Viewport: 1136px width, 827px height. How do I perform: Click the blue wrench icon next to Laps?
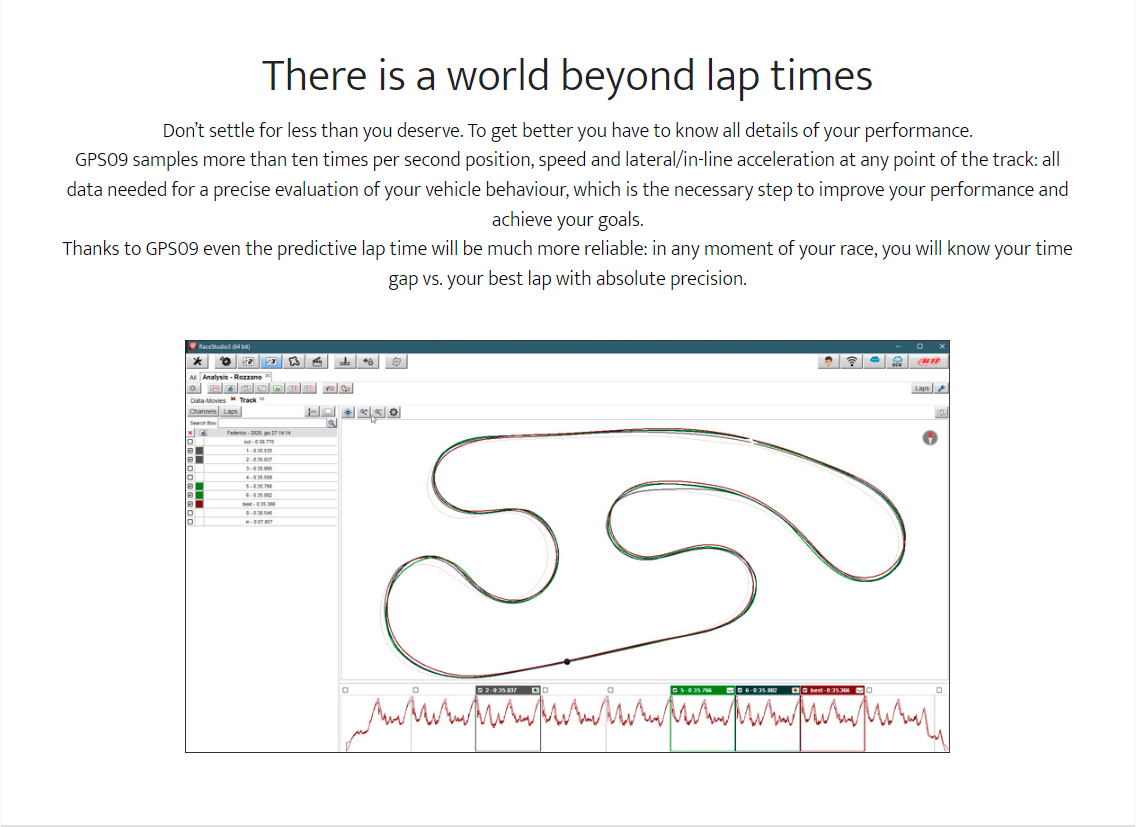(x=941, y=388)
